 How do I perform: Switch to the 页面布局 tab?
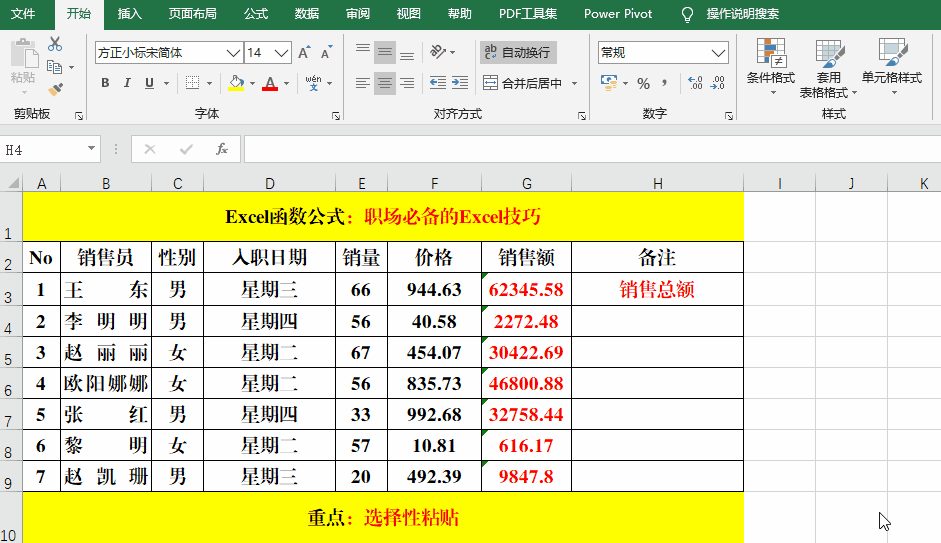point(193,14)
